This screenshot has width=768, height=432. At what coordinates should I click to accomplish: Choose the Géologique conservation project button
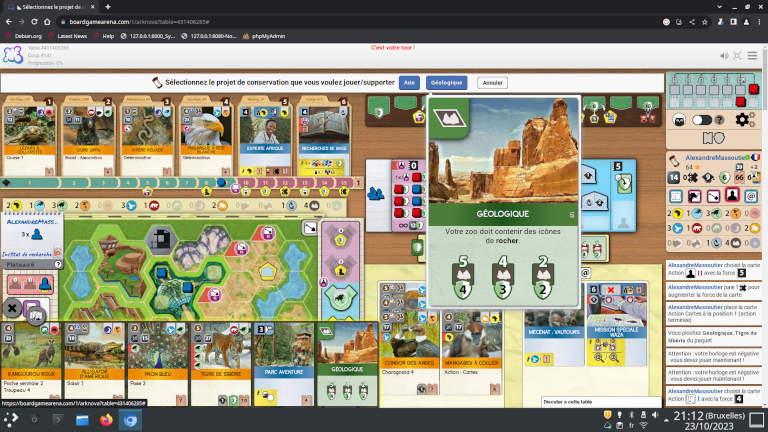point(446,83)
